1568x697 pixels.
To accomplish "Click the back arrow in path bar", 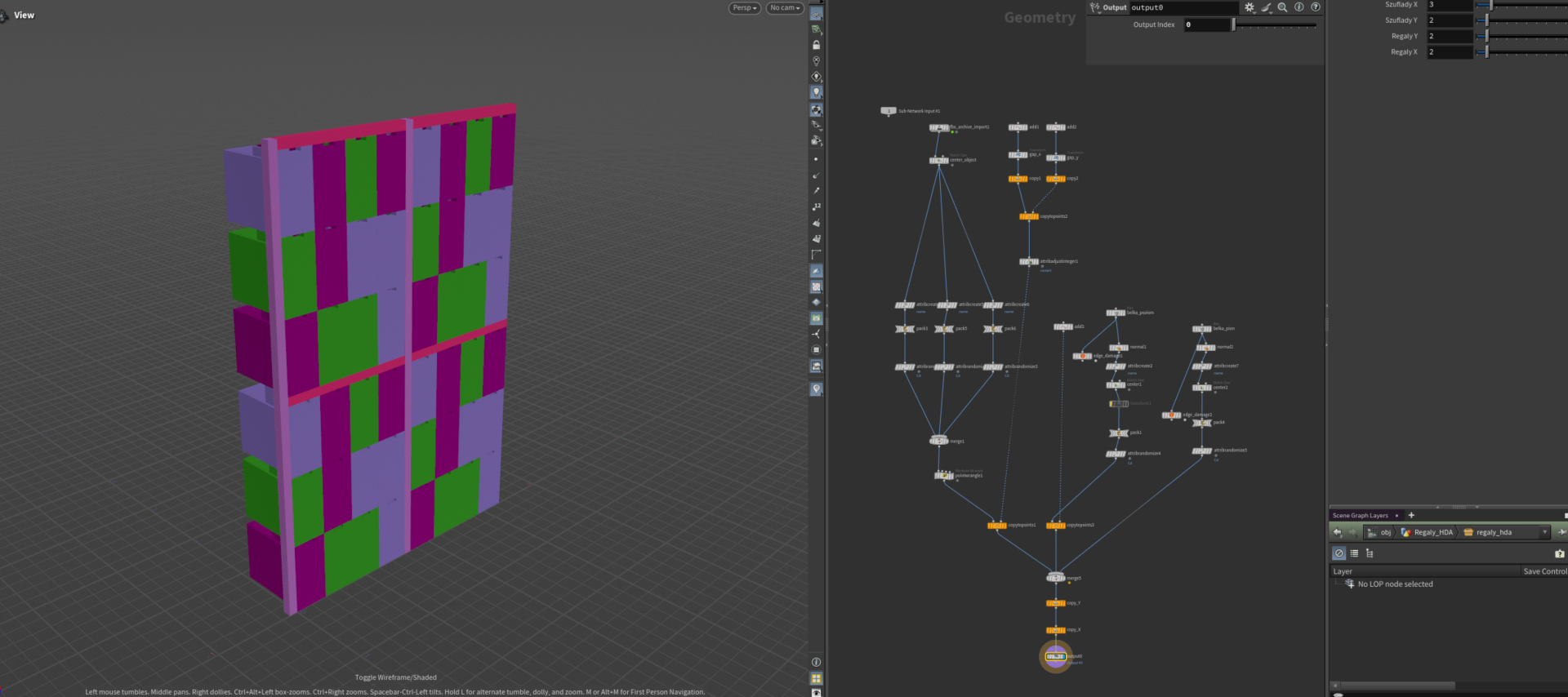I will (1337, 532).
